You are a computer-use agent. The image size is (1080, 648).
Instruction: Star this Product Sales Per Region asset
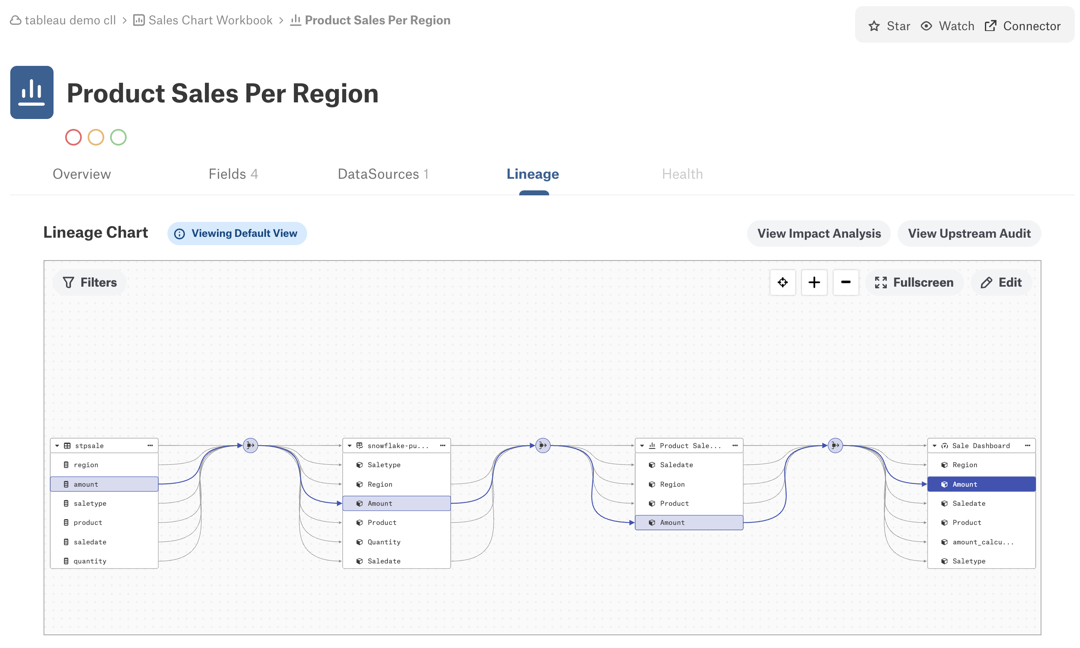point(889,26)
